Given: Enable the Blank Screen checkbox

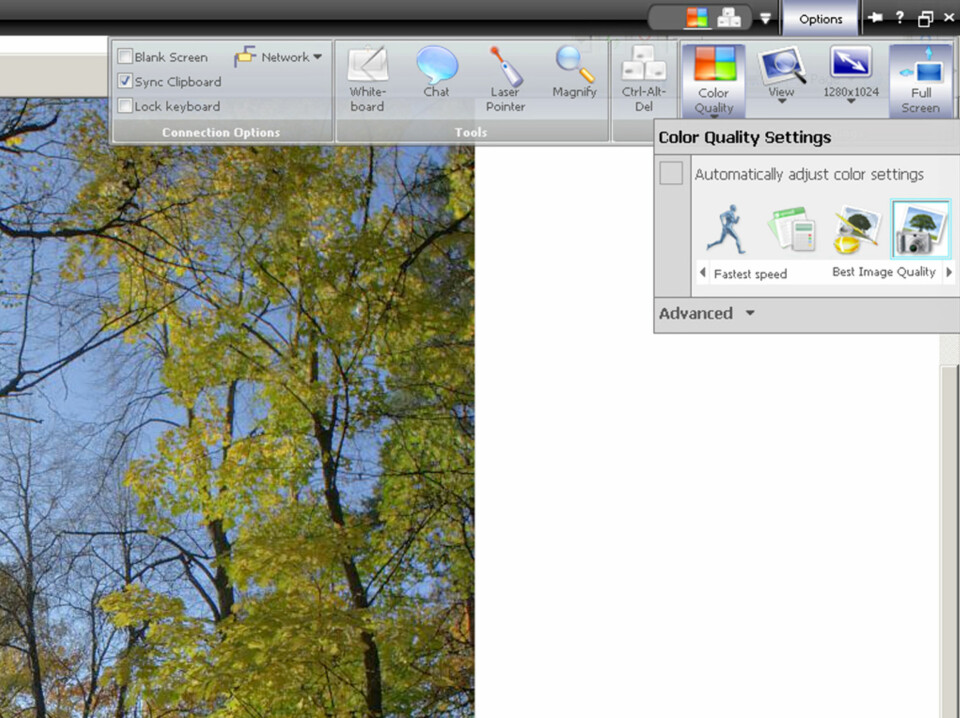Looking at the screenshot, I should [x=126, y=57].
